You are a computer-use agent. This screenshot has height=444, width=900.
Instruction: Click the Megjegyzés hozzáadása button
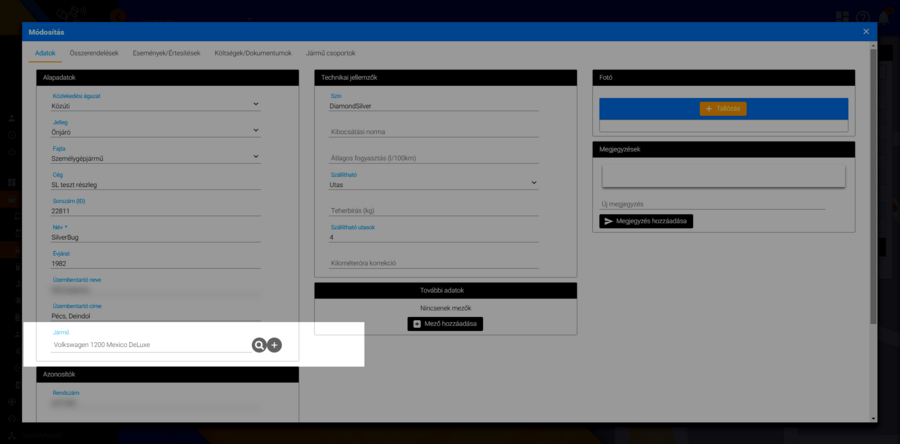646,221
